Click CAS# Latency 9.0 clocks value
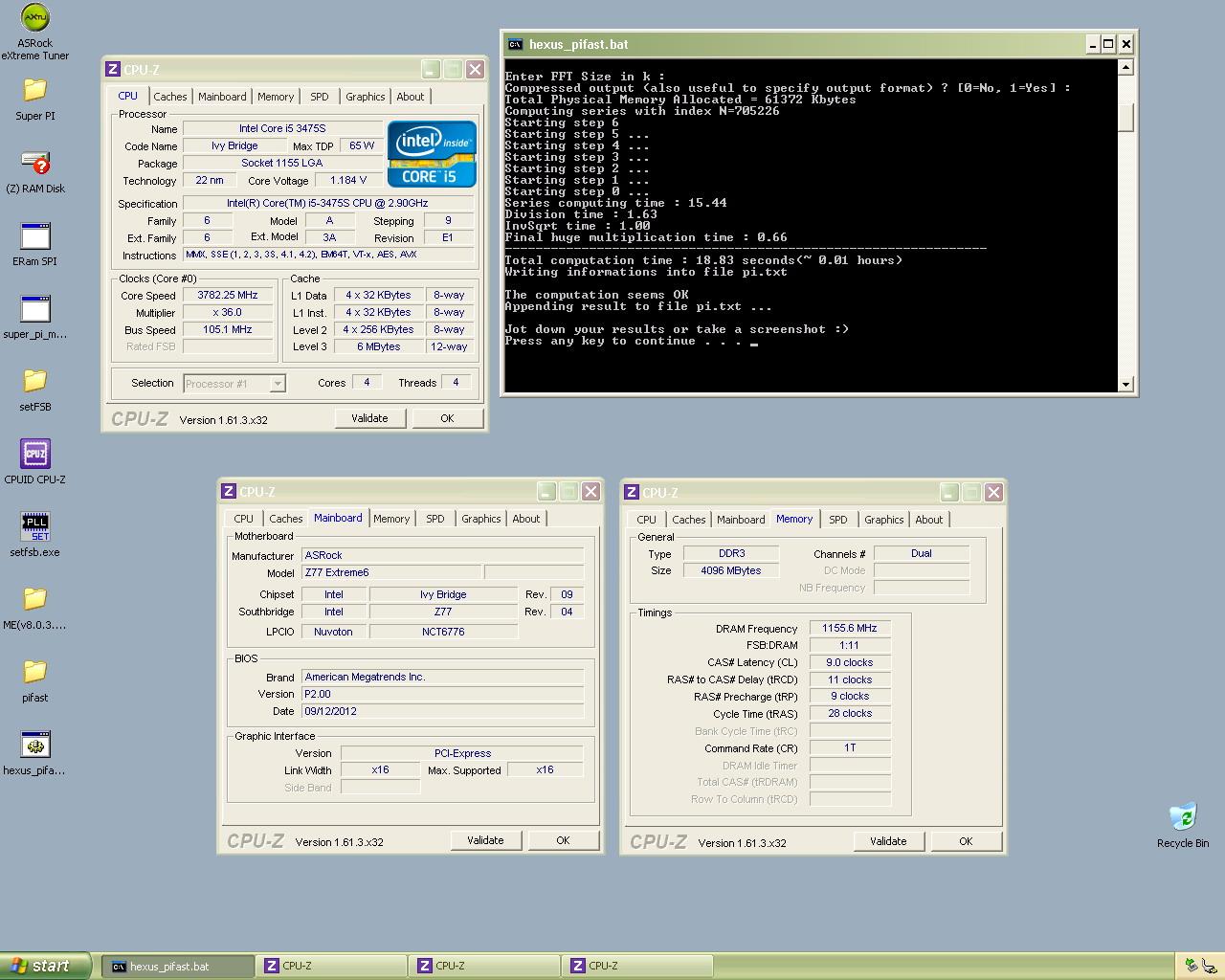 (850, 662)
